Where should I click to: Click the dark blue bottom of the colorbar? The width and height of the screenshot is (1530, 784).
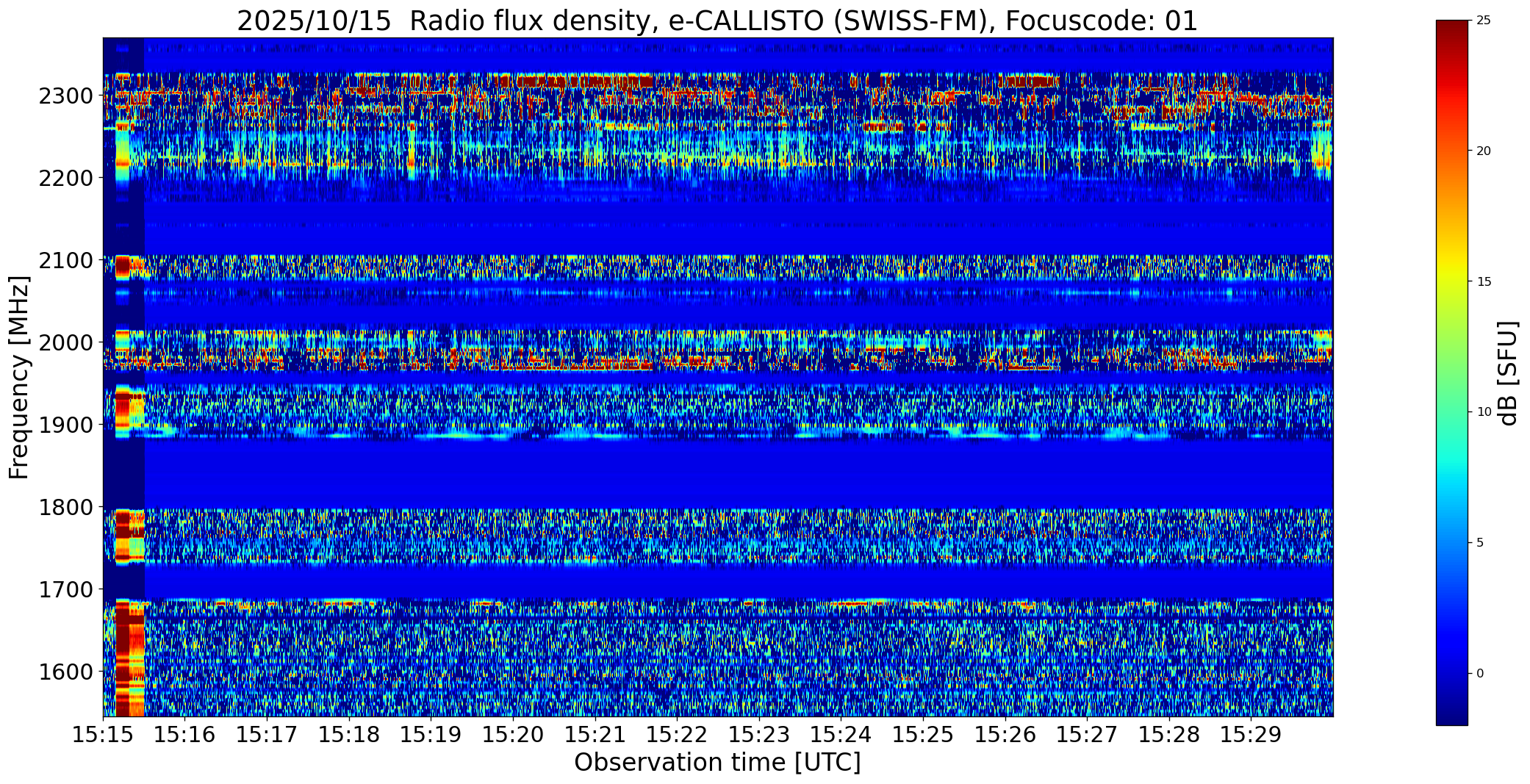point(1451,713)
